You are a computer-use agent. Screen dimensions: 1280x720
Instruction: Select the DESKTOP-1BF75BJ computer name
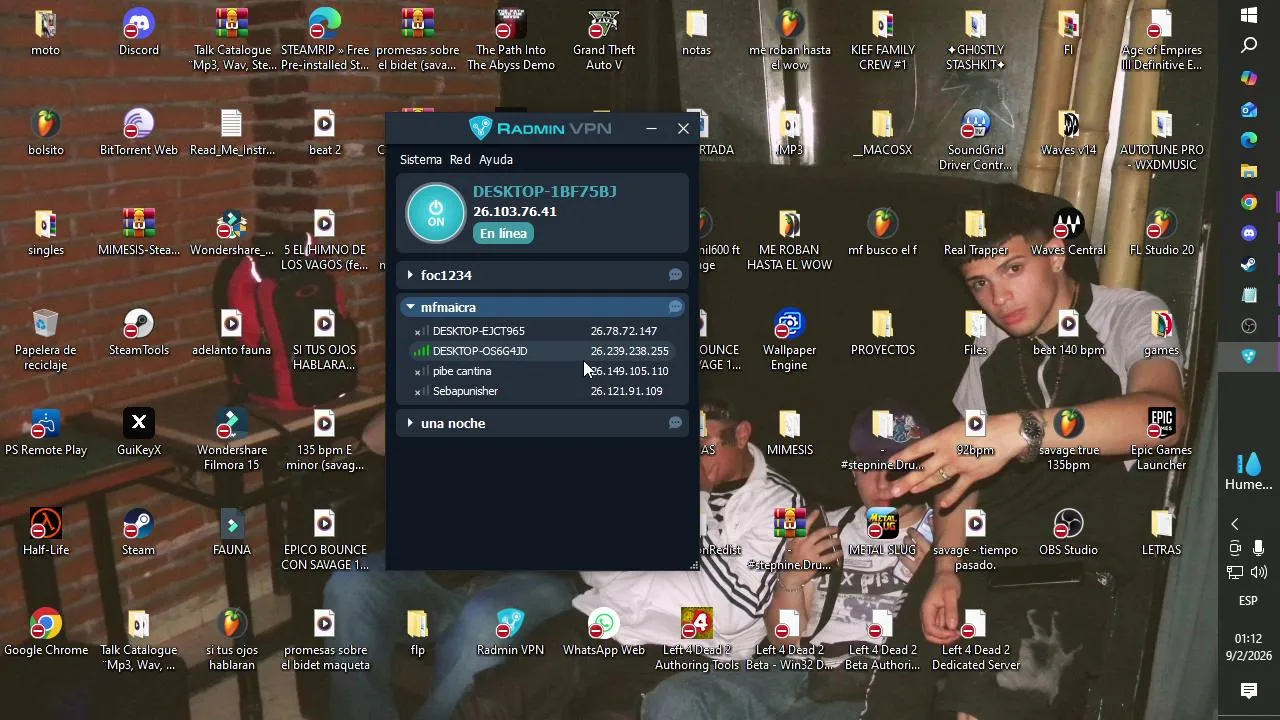tap(544, 191)
